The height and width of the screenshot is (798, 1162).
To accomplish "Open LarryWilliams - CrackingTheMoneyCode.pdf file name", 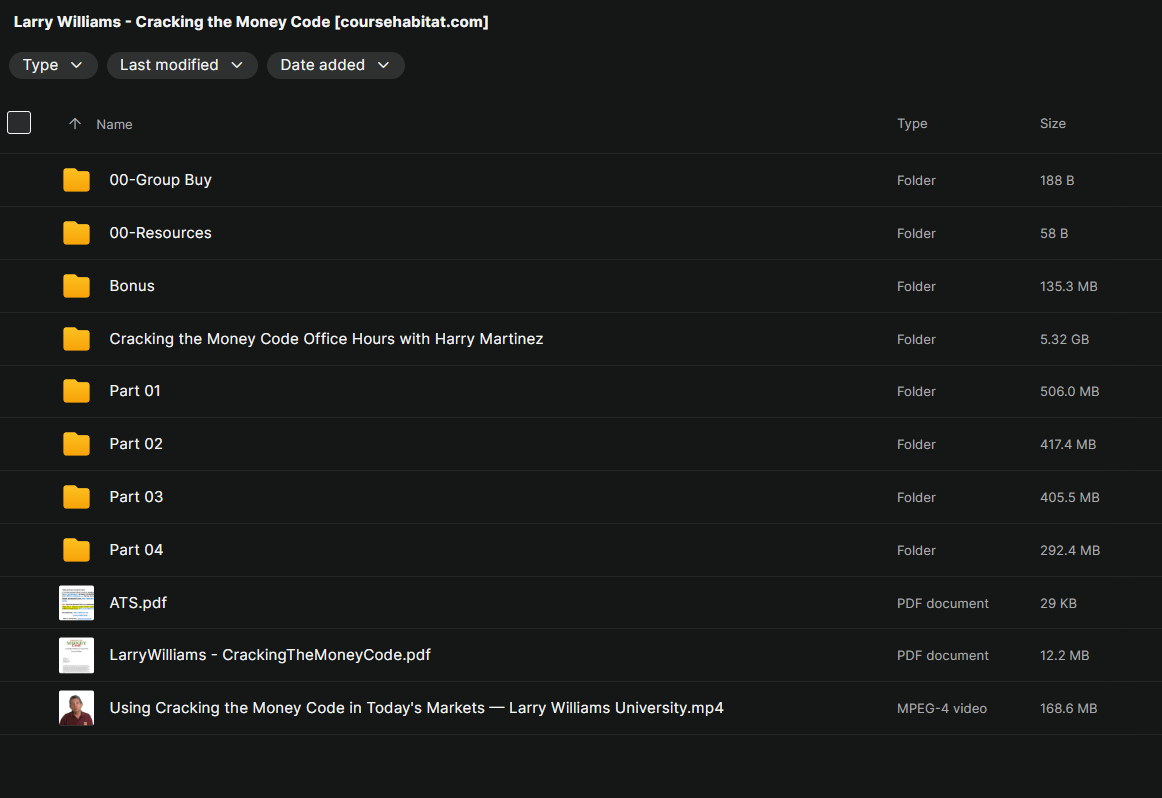I will pos(270,655).
